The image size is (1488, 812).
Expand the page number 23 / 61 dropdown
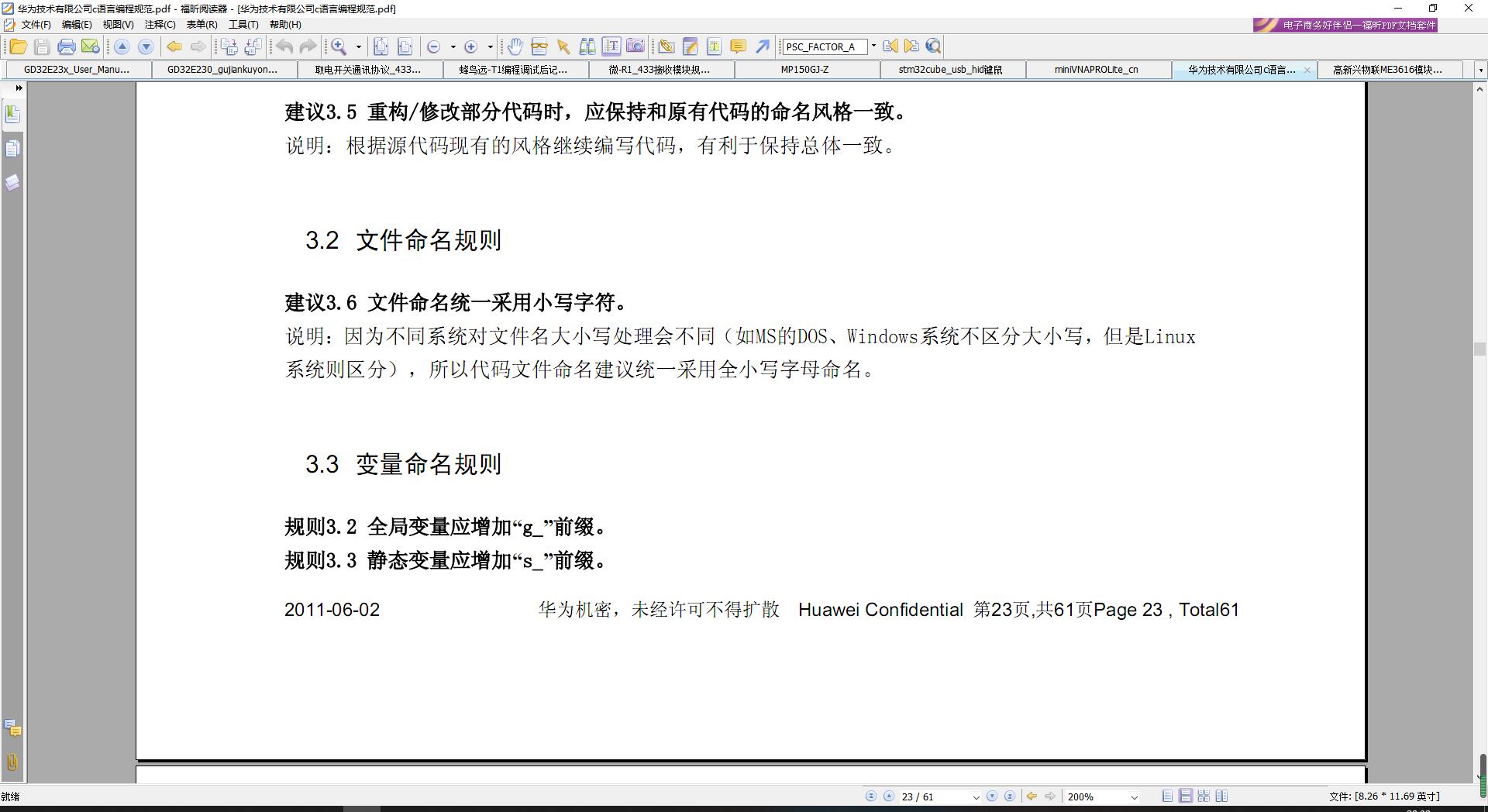click(975, 797)
